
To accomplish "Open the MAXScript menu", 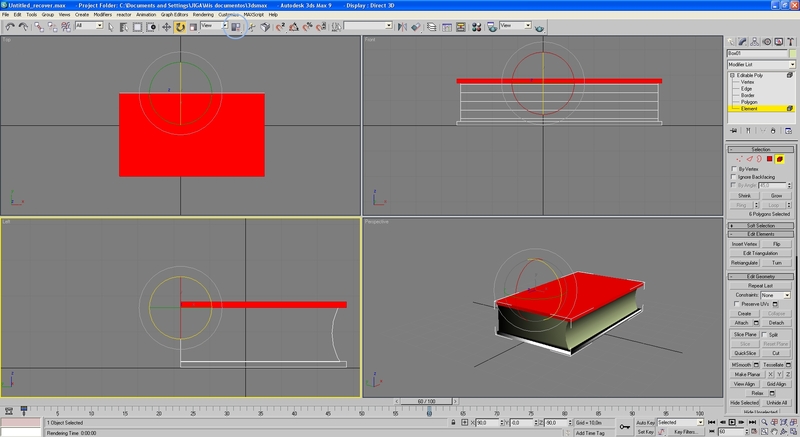I will coord(254,15).
